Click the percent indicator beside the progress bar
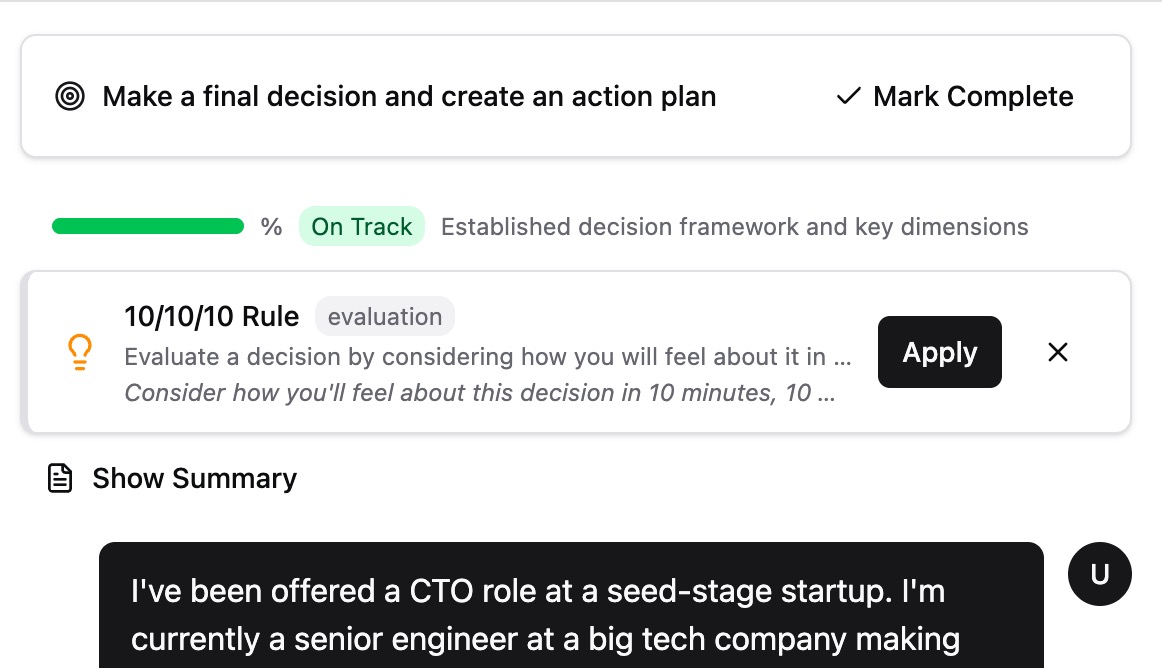Screen dimensions: 1162x668 tap(272, 226)
